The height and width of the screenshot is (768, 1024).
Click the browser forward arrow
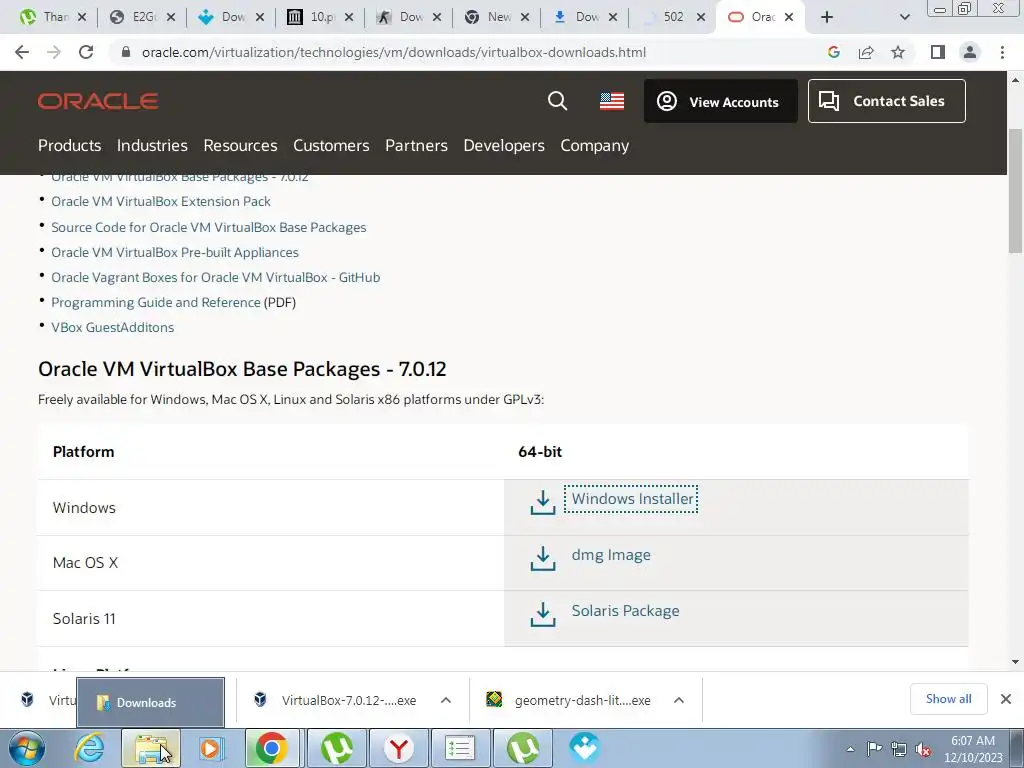pyautogui.click(x=54, y=52)
